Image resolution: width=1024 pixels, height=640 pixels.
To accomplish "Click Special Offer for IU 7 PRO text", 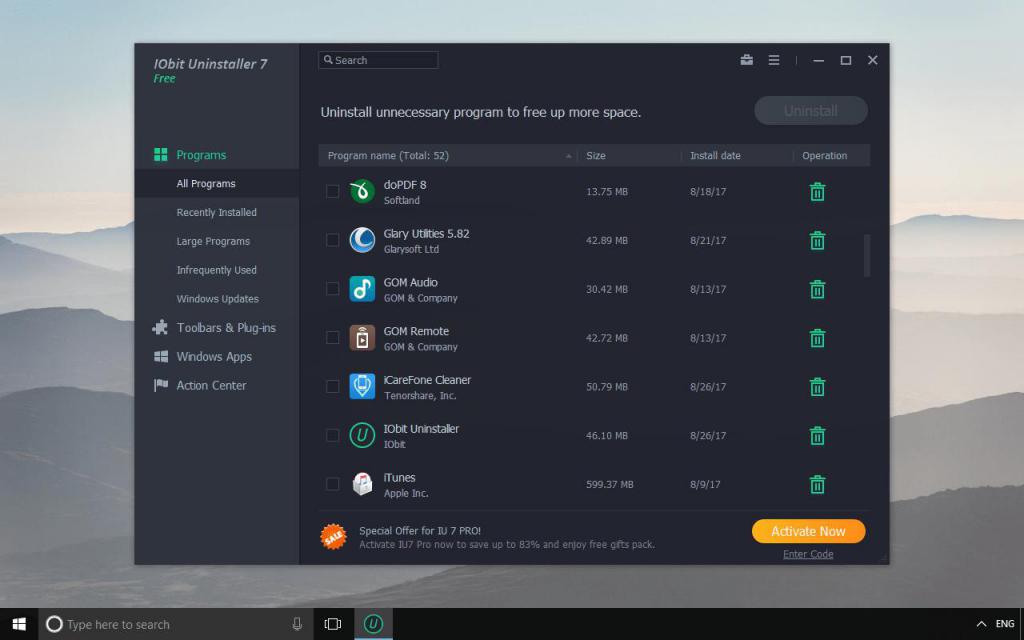I will 420,531.
